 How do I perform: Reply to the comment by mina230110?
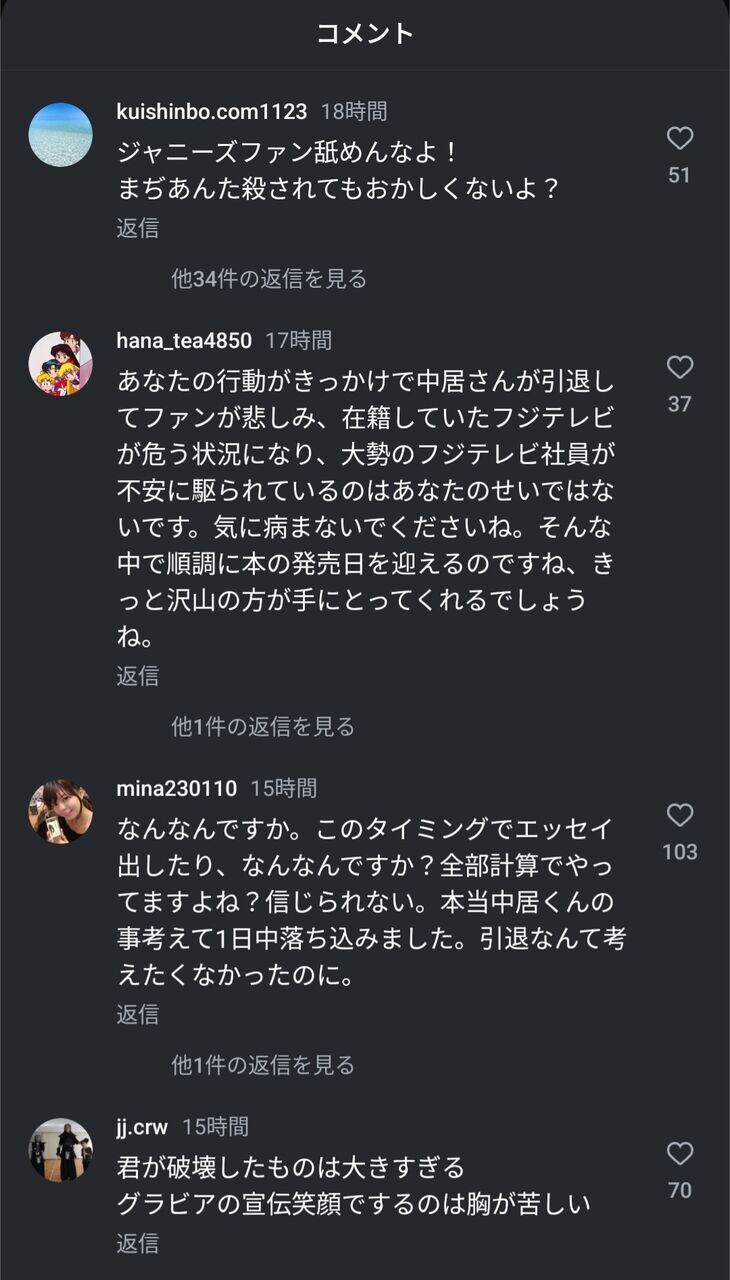coord(137,1014)
